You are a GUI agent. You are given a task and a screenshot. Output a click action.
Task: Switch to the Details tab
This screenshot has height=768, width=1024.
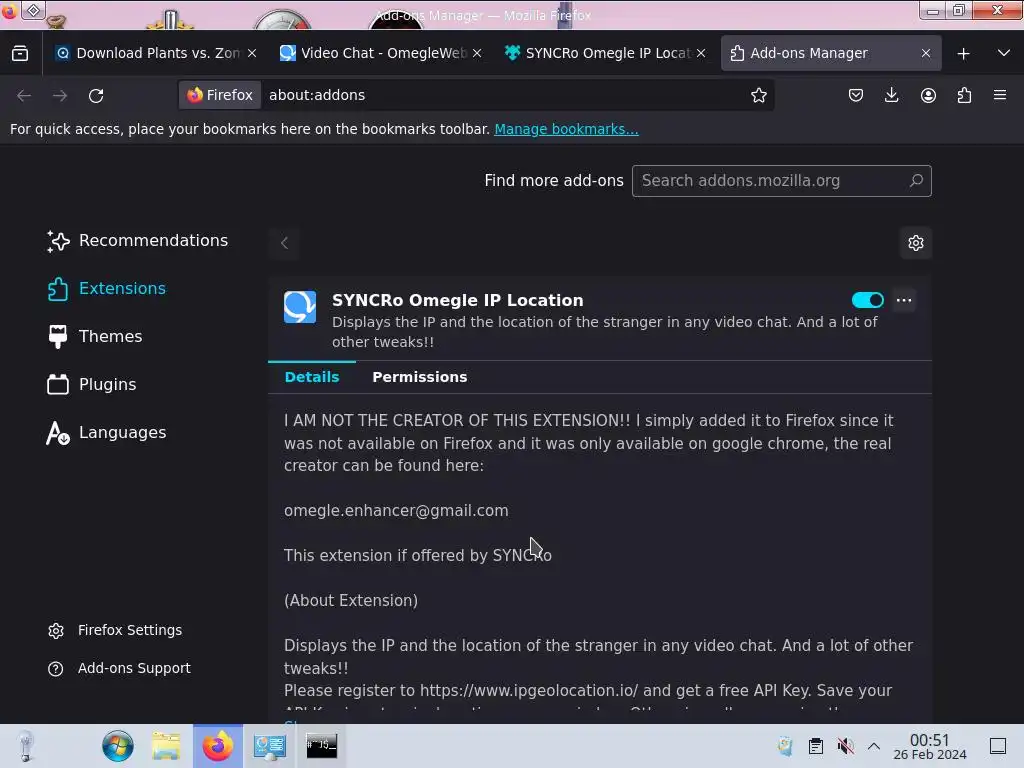[x=312, y=377]
